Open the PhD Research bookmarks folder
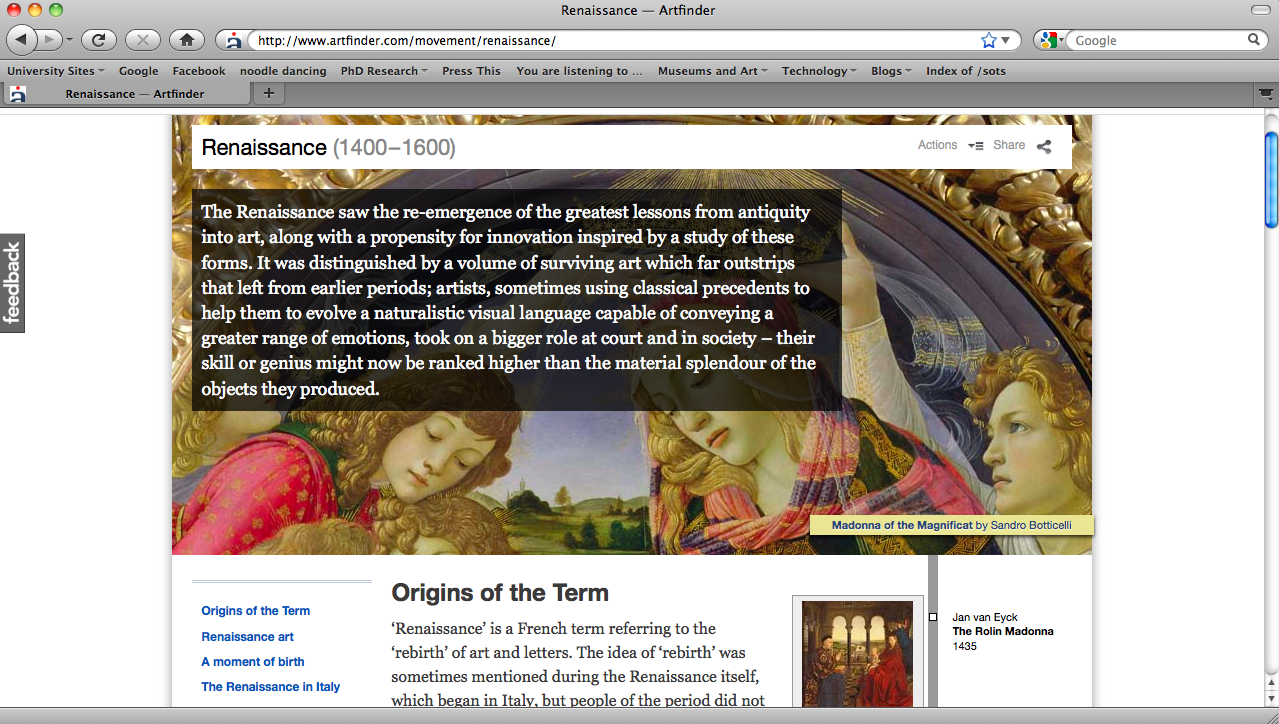Screen dimensions: 1279x724 [383, 71]
